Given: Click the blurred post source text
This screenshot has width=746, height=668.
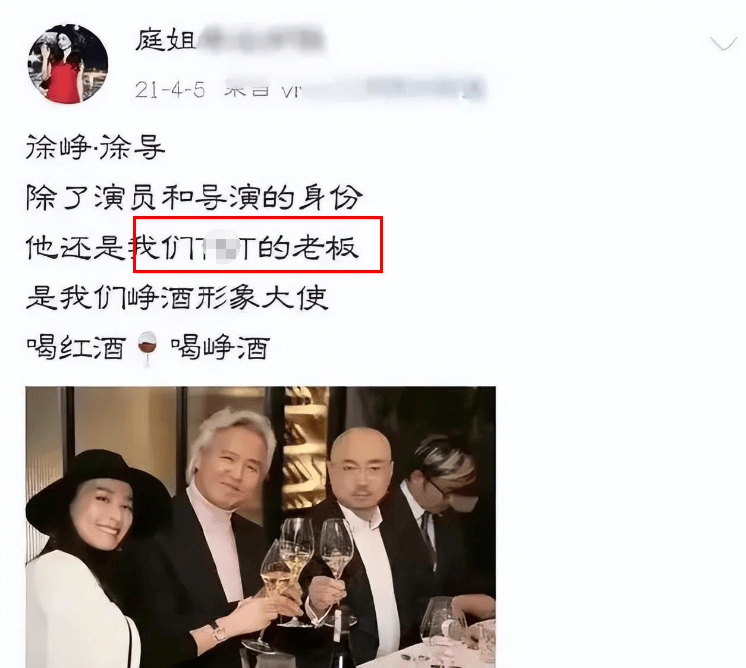Looking at the screenshot, I should 354,88.
